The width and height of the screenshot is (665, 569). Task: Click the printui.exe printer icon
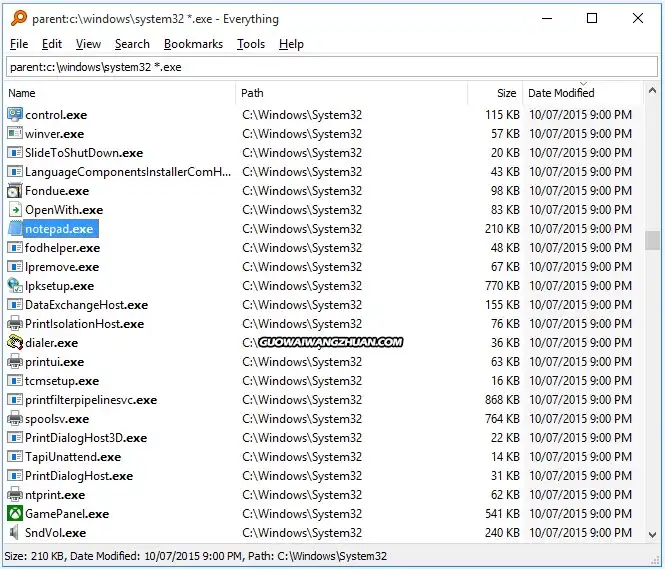click(15, 362)
